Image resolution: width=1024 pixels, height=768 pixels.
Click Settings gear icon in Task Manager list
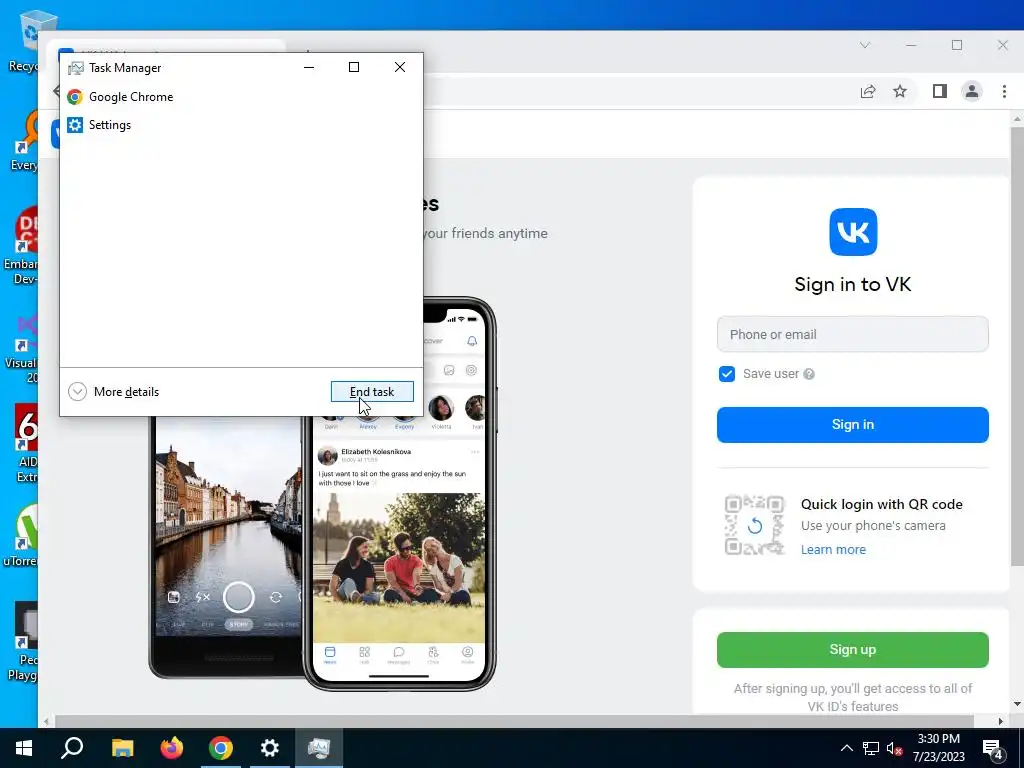pyautogui.click(x=75, y=125)
